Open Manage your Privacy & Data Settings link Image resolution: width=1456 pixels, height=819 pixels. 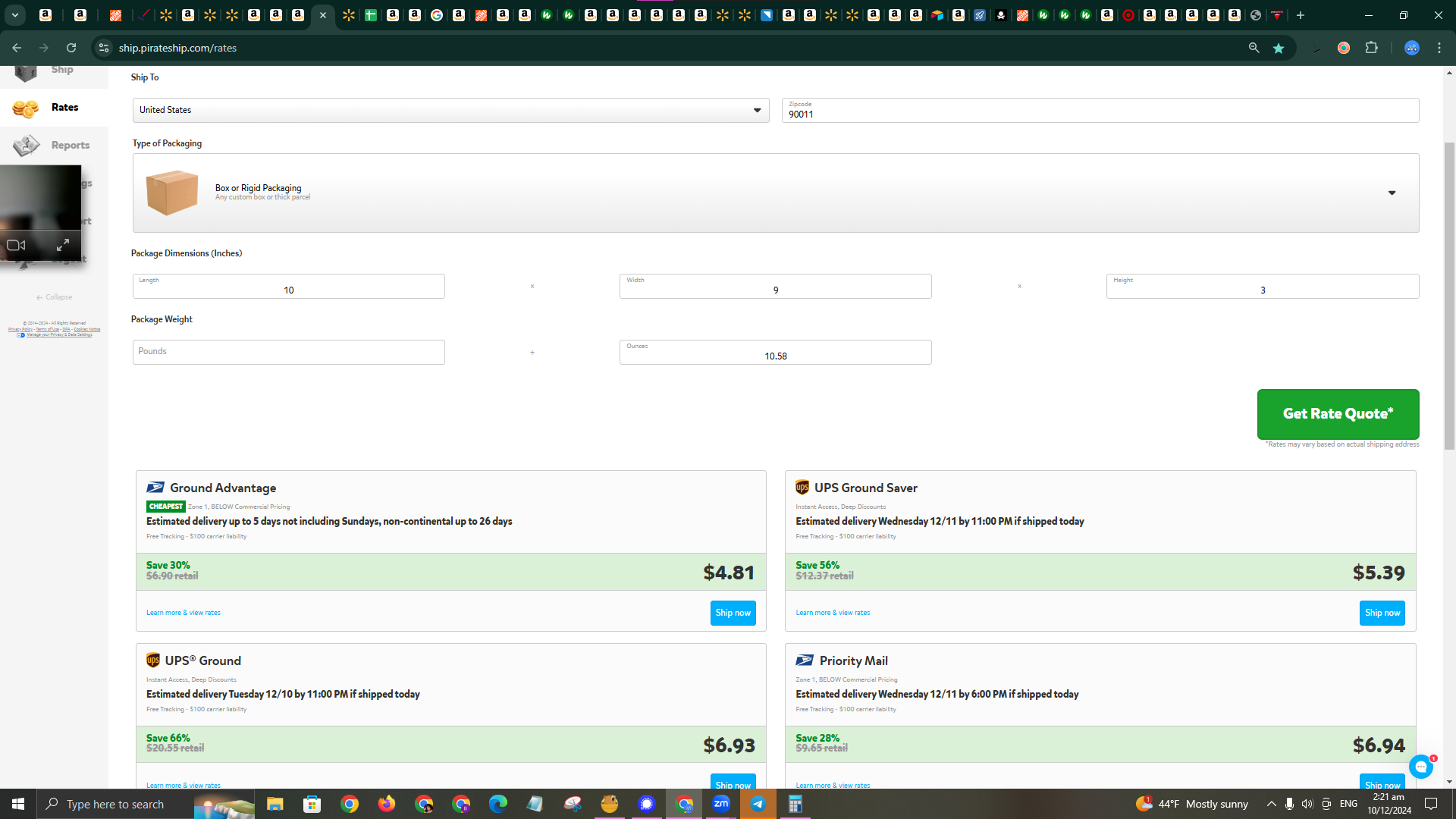(x=59, y=334)
